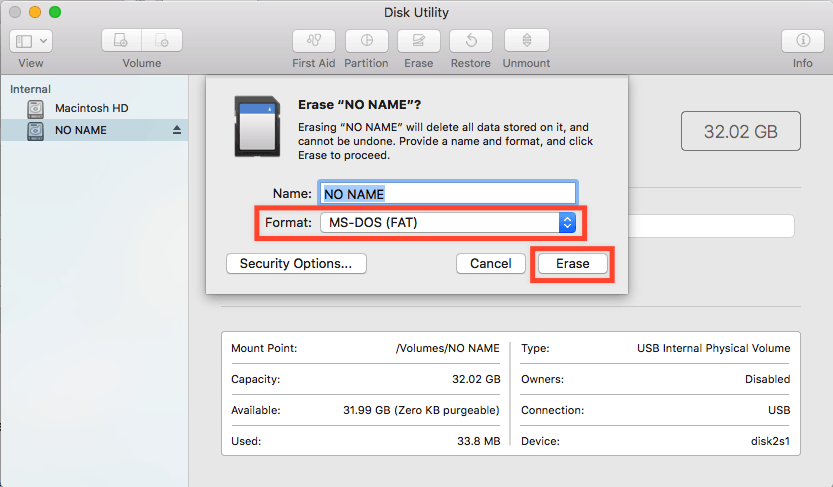
Task: Click the Erase toolbar icon
Action: [419, 41]
